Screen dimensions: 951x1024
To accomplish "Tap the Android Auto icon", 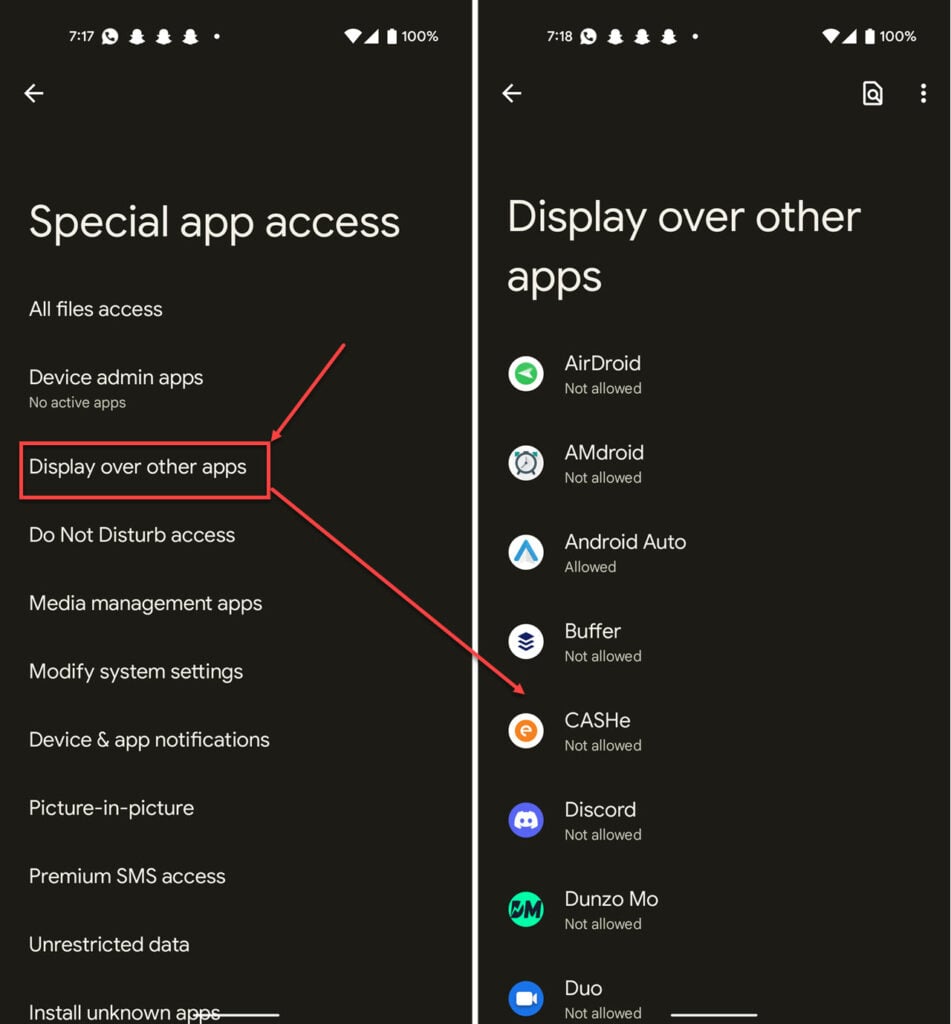I will click(x=526, y=552).
